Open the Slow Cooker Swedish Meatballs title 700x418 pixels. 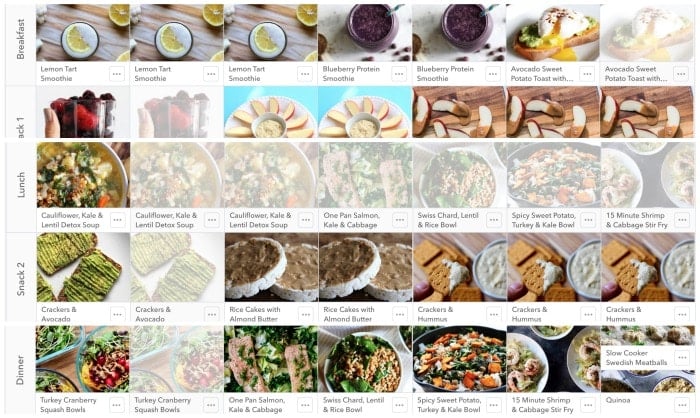636,358
